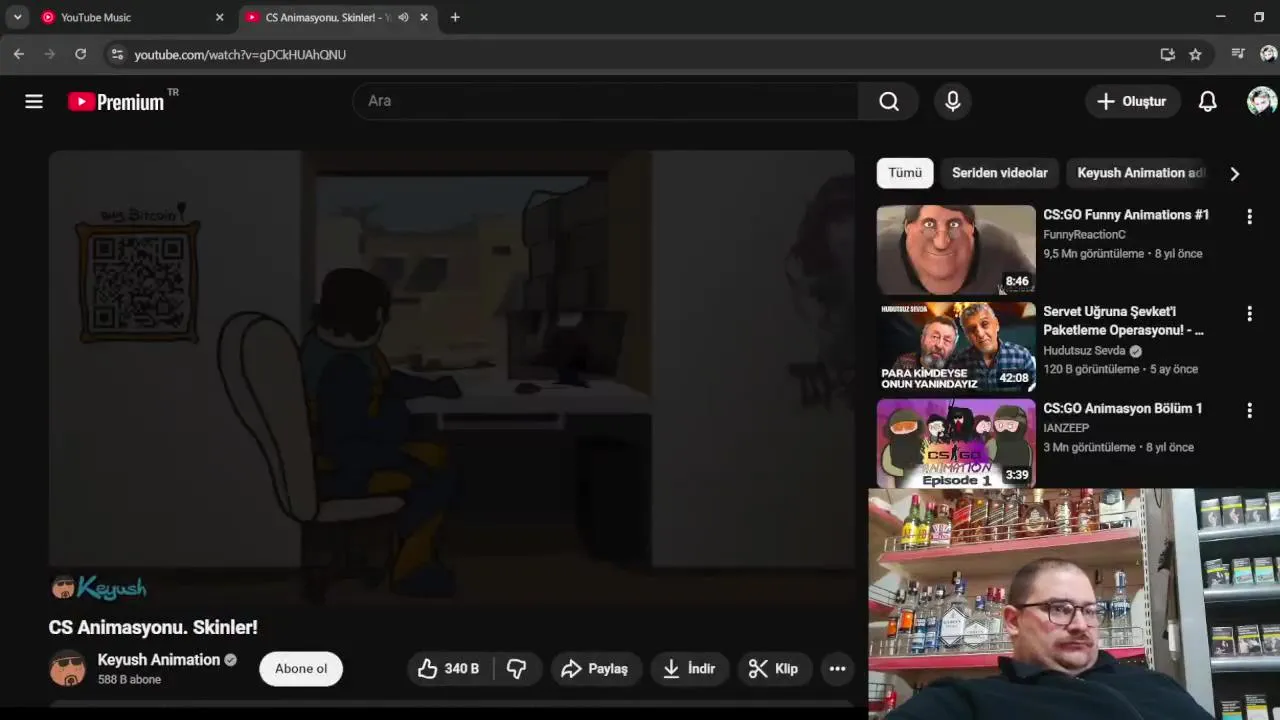Open options for CS:GO Animasyon Bölüm 1
1280x720 pixels.
pos(1249,410)
